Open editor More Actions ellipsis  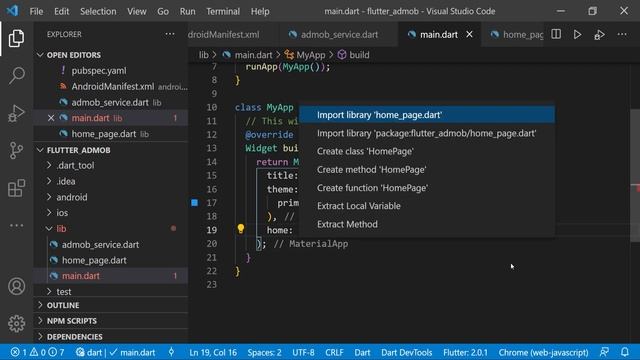(x=622, y=34)
